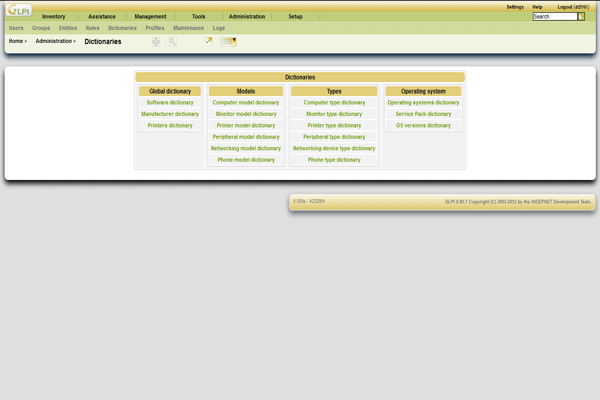Open Printer model dictionary
This screenshot has height=400, width=600.
[x=246, y=125]
